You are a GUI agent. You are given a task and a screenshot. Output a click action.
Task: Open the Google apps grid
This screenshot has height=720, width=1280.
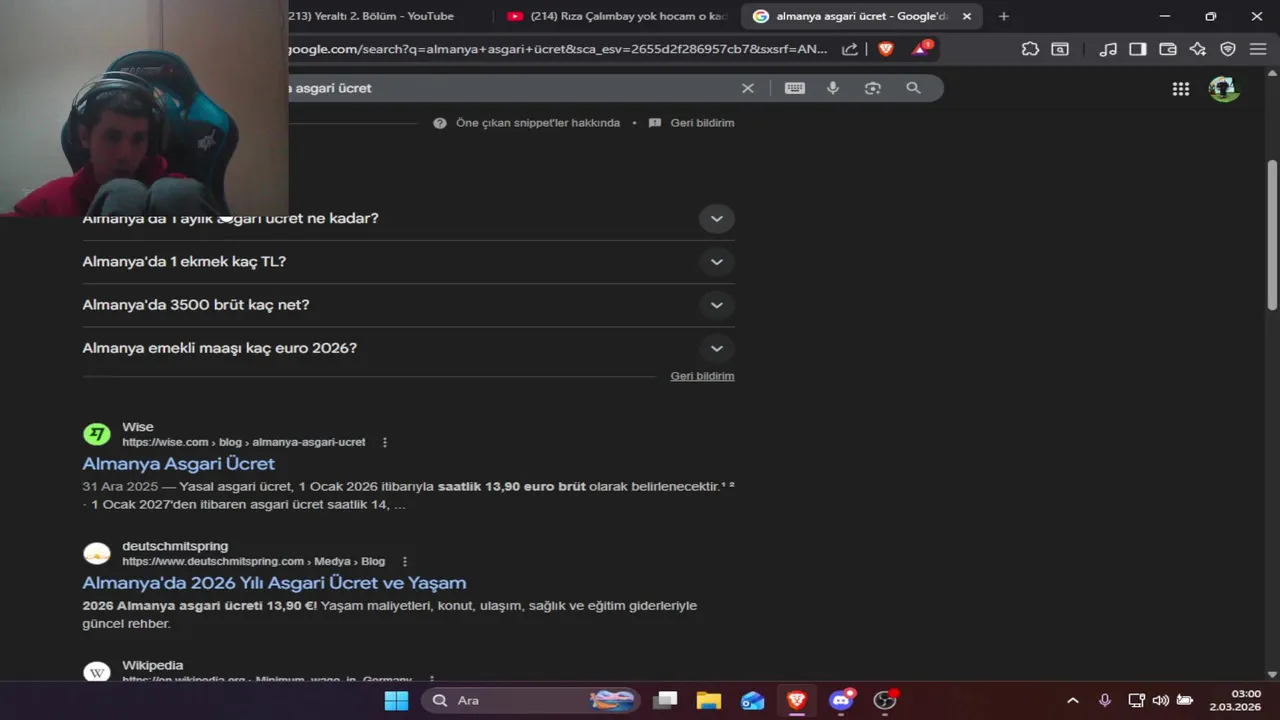coord(1181,89)
